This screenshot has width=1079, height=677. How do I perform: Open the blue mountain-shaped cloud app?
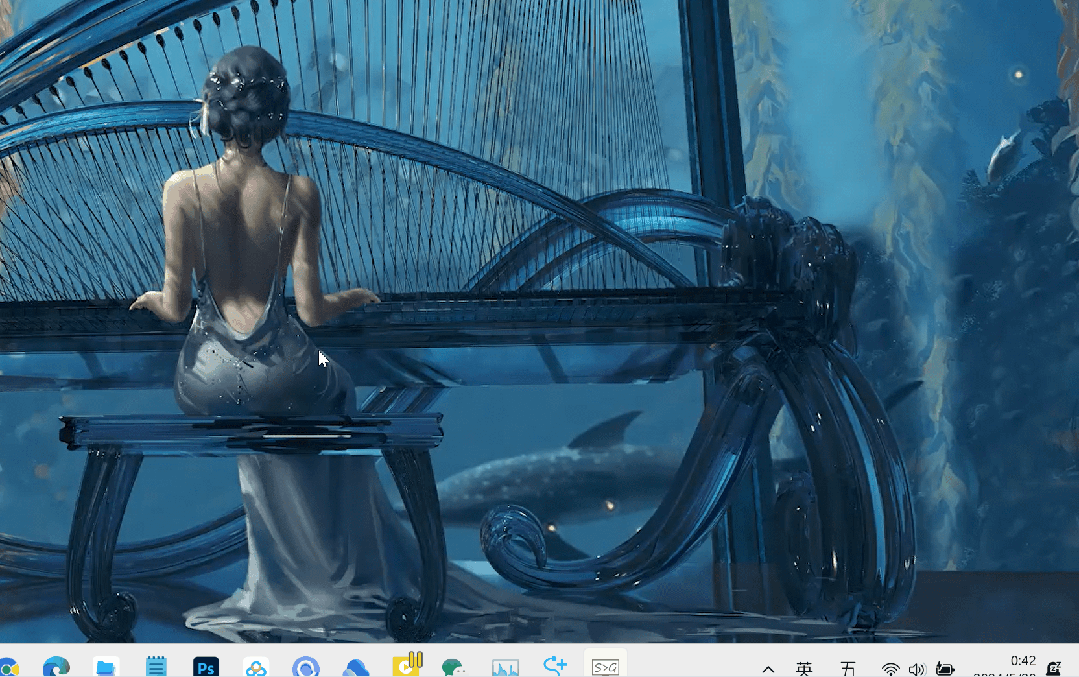pos(356,667)
